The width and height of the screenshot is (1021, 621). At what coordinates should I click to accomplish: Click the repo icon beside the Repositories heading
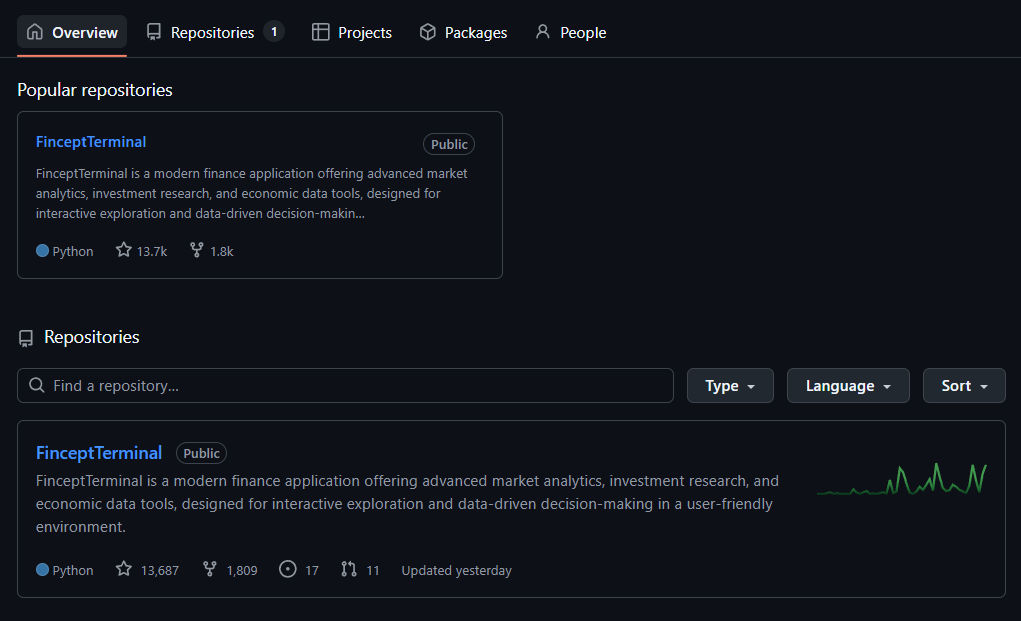[x=25, y=338]
